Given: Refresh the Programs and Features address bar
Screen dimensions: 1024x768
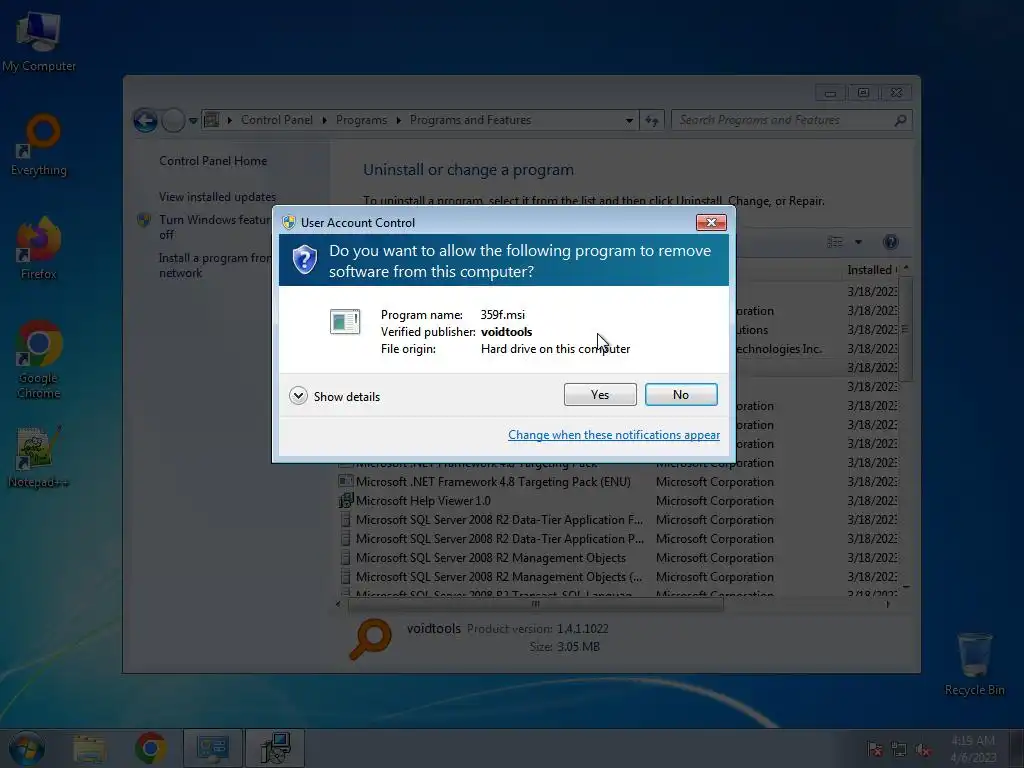Looking at the screenshot, I should click(652, 120).
